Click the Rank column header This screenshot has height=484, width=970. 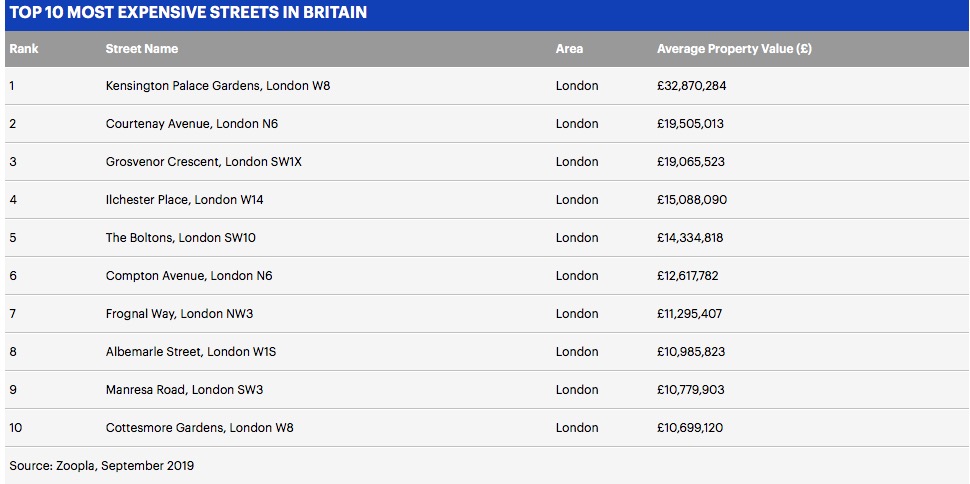click(x=24, y=48)
